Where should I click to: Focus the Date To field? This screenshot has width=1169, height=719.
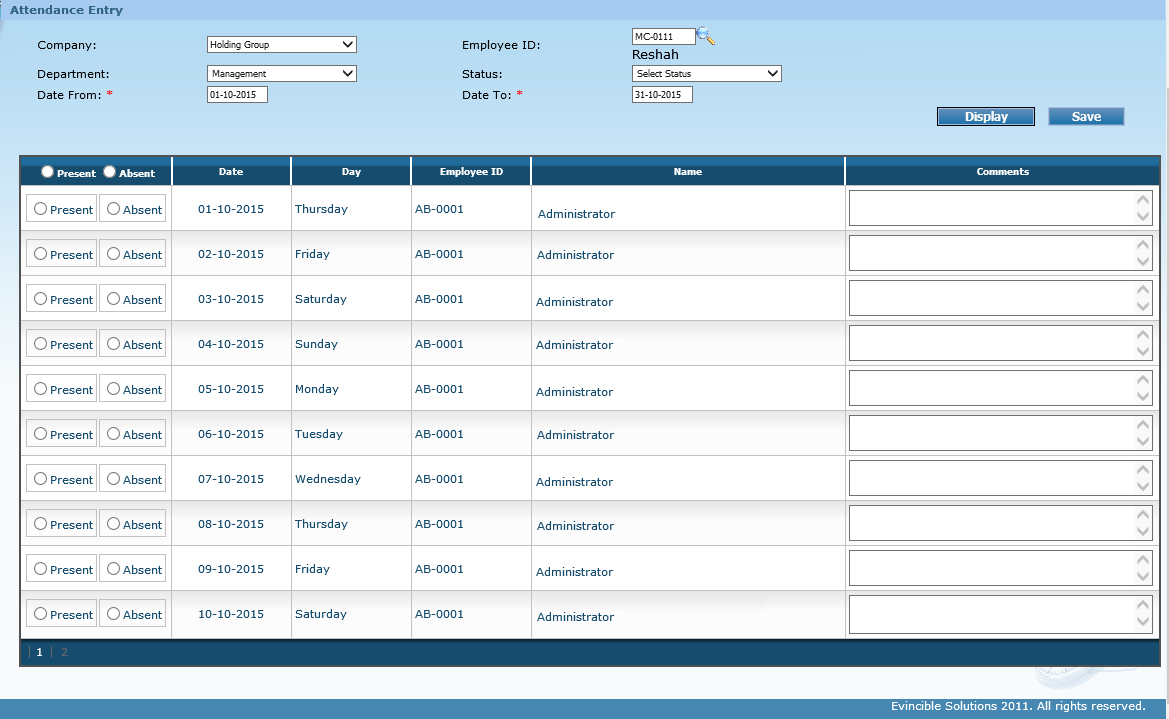662,95
